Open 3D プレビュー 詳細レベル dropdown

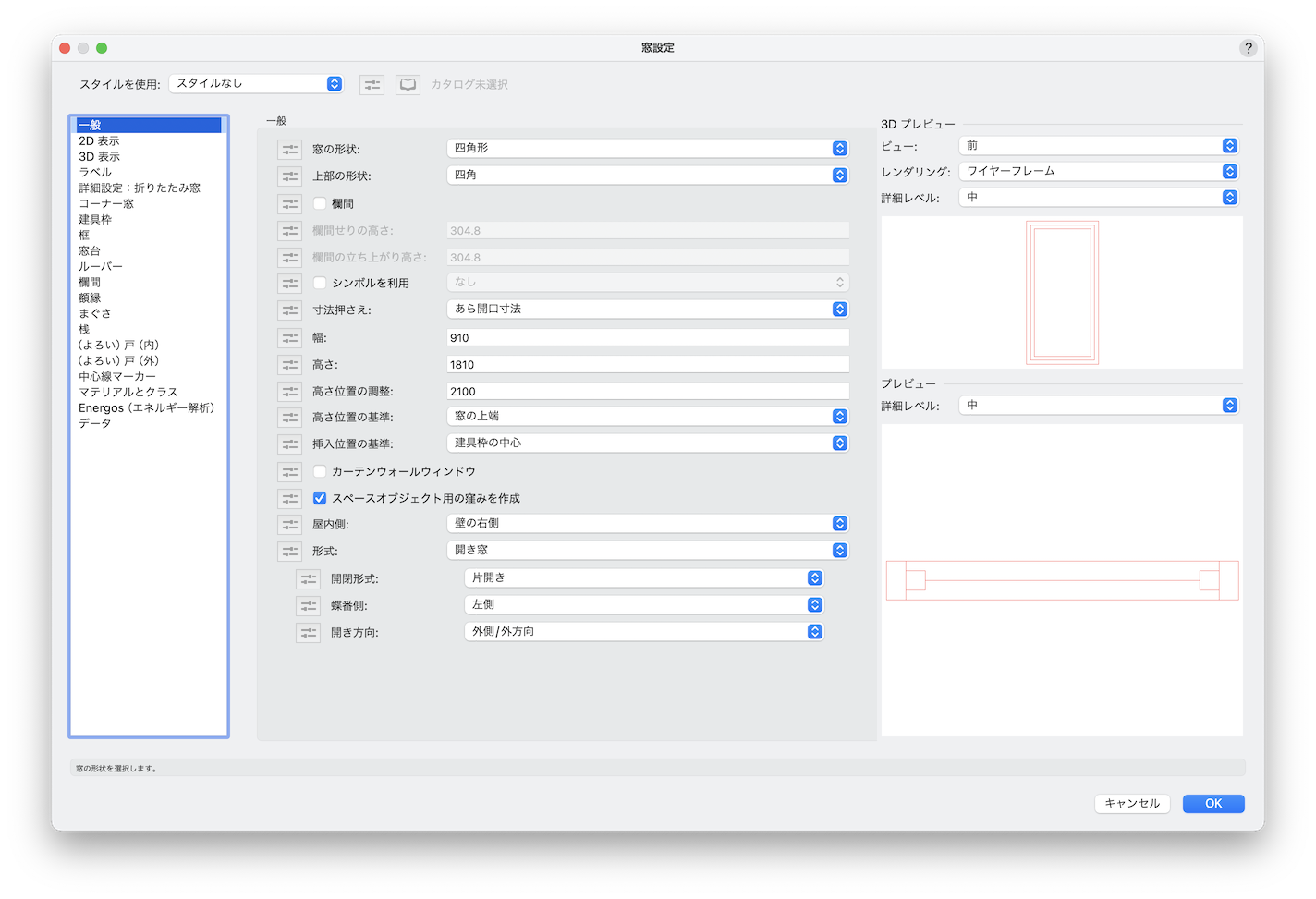[1099, 197]
